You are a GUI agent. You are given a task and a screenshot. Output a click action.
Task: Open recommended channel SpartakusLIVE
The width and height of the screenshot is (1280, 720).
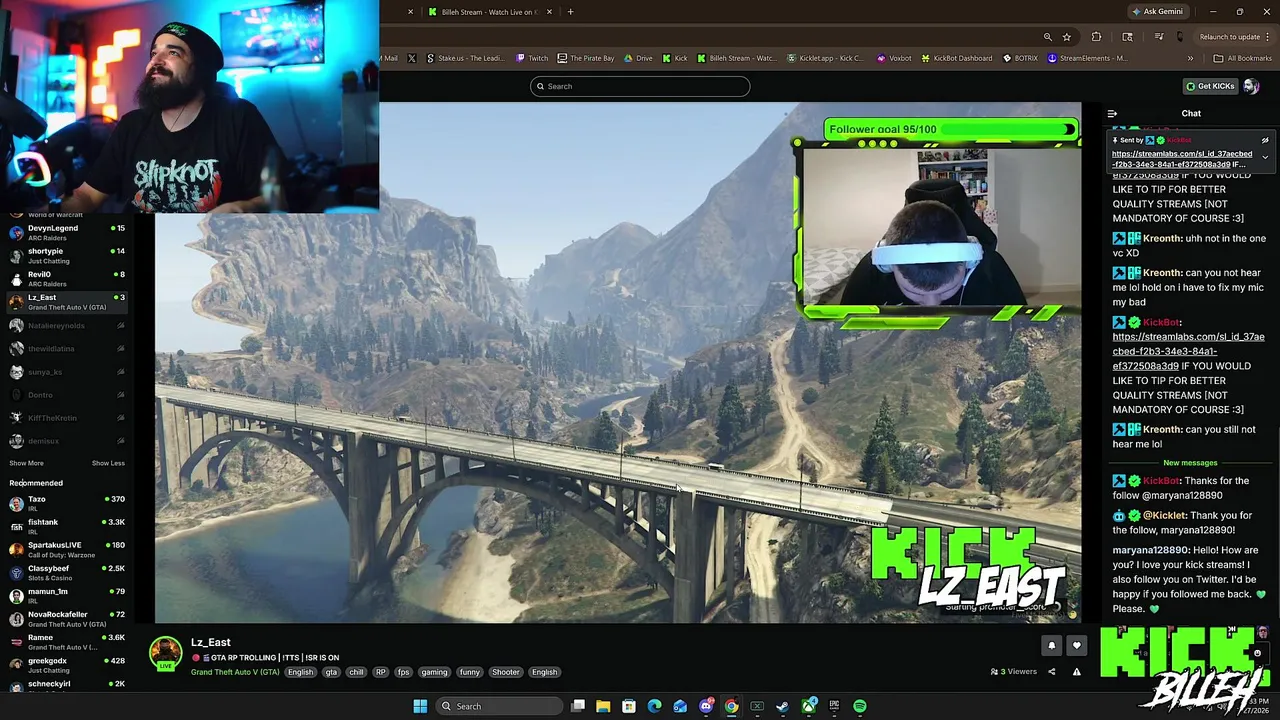point(68,549)
